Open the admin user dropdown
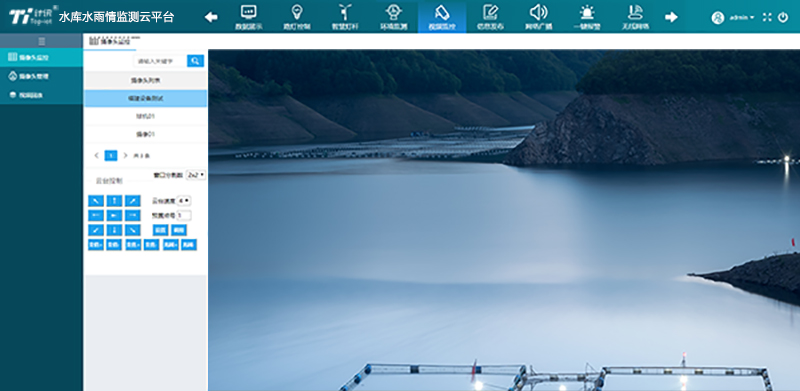Image resolution: width=800 pixels, height=391 pixels. point(733,17)
